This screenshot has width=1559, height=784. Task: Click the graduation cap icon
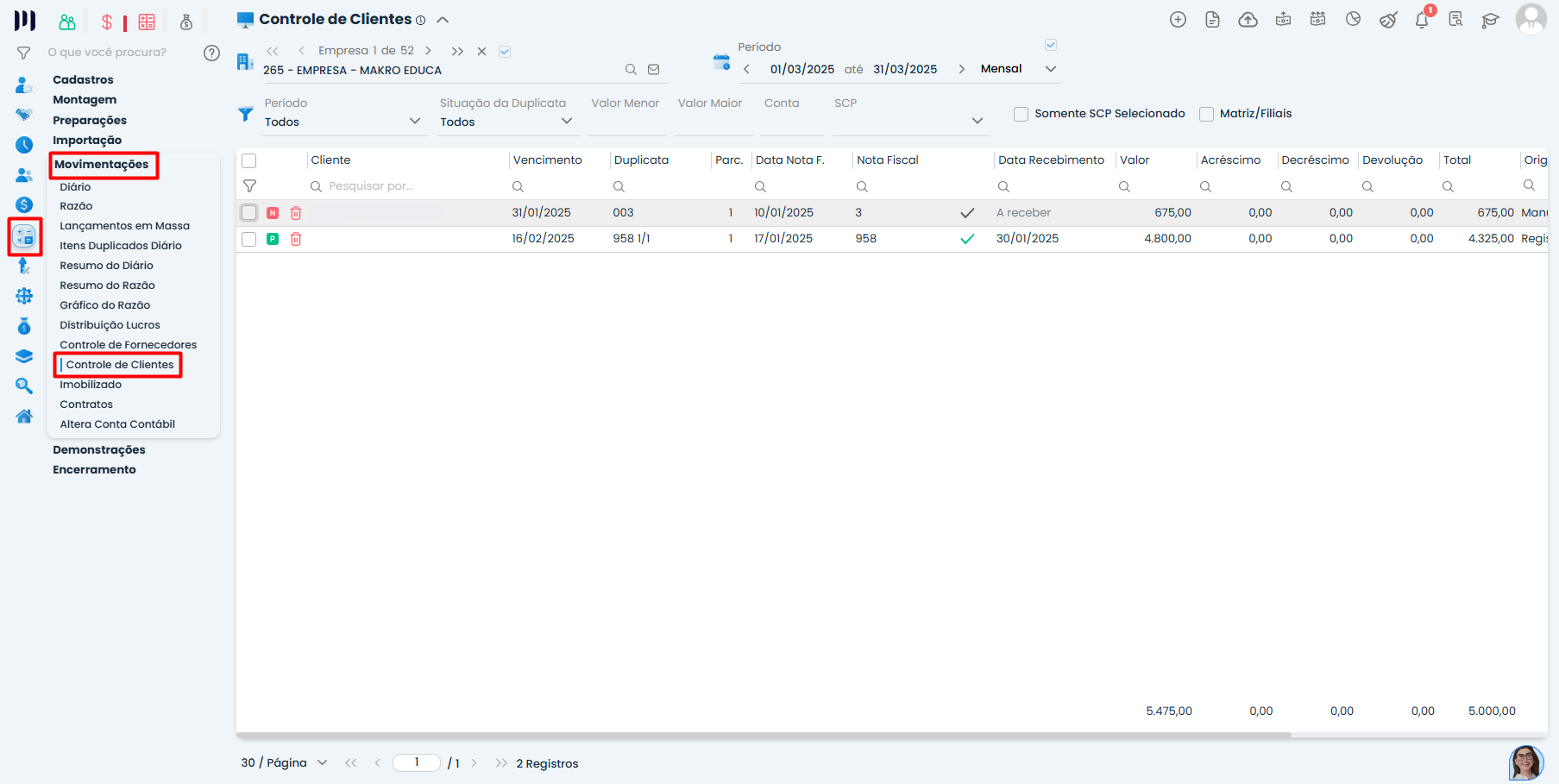(1490, 20)
